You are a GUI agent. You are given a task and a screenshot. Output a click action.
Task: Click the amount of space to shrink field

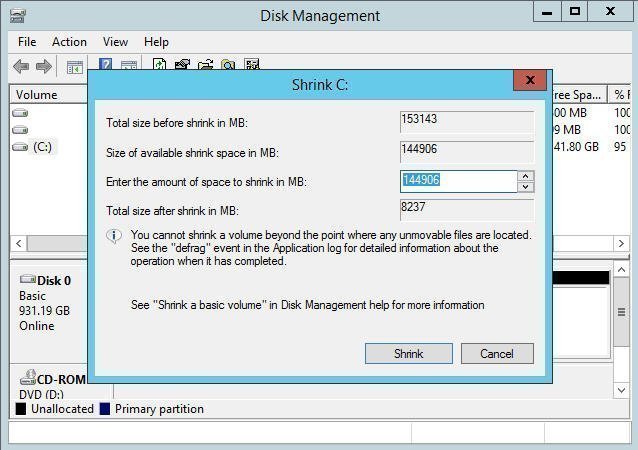pos(458,181)
